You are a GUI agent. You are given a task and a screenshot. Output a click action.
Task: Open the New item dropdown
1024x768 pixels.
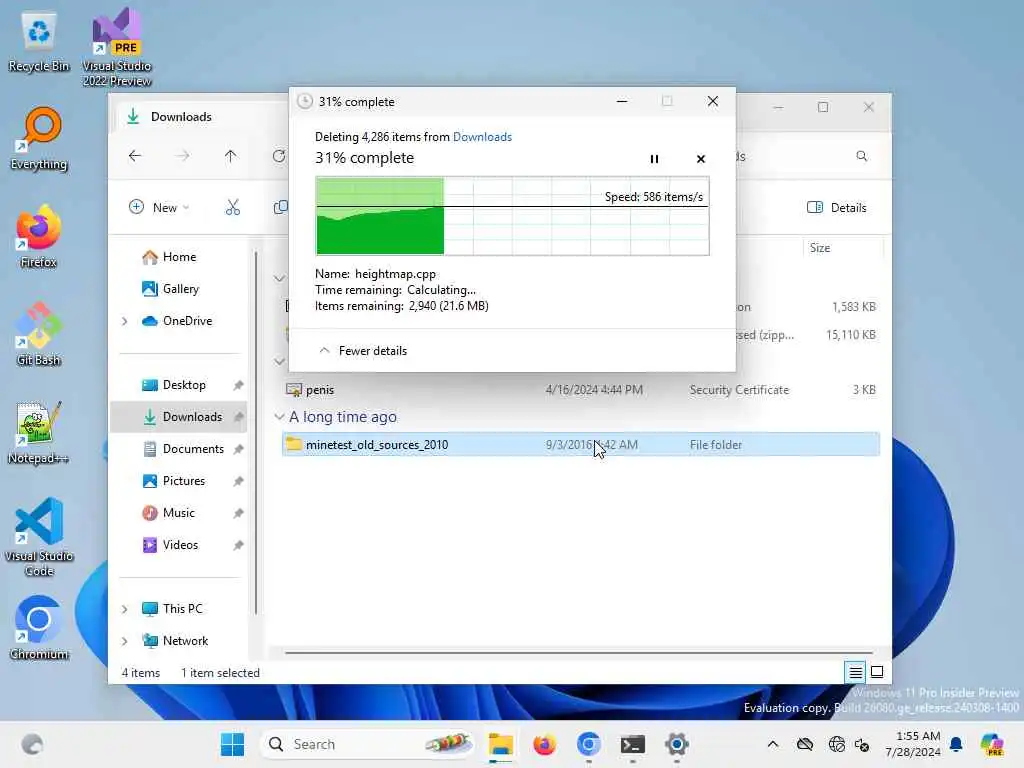[159, 207]
